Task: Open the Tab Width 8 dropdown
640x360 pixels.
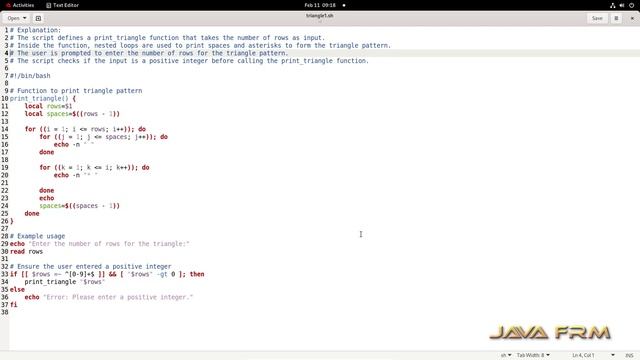Action: (x=533, y=355)
